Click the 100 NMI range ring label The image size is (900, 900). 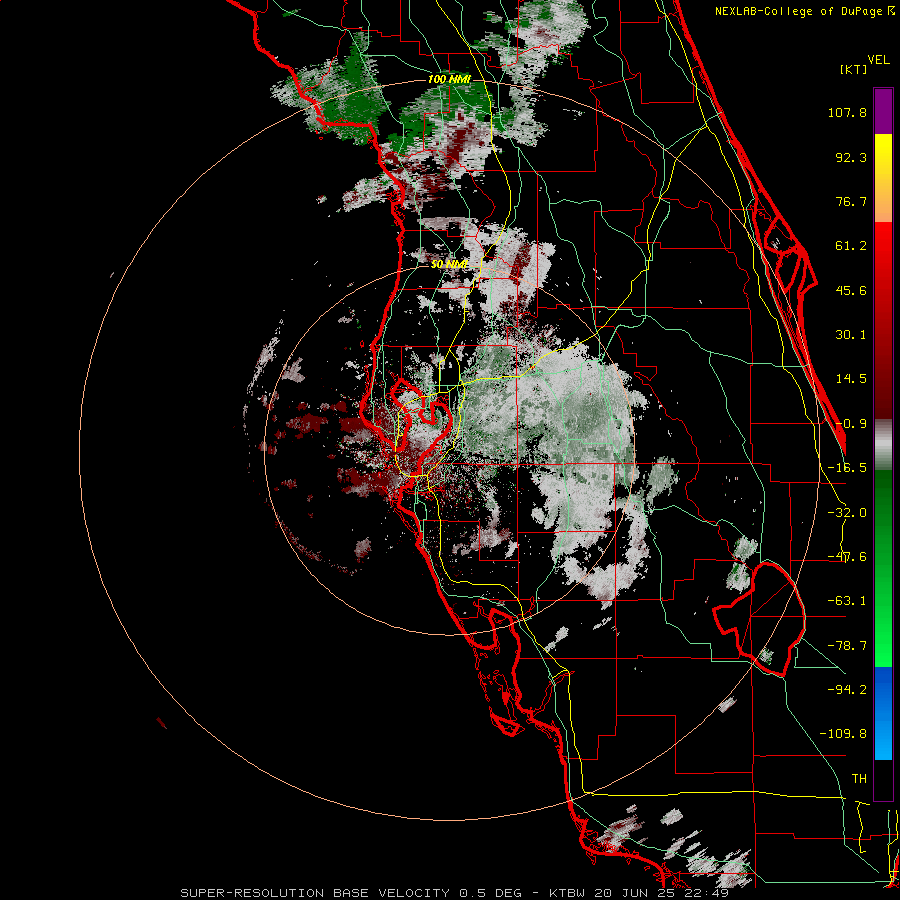point(449,79)
